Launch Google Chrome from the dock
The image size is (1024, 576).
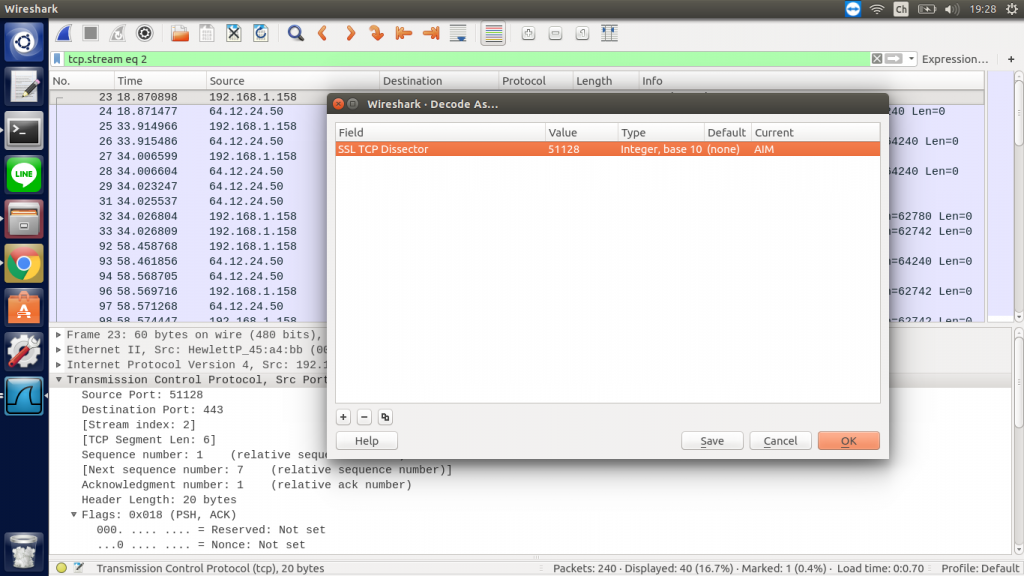coord(24,264)
